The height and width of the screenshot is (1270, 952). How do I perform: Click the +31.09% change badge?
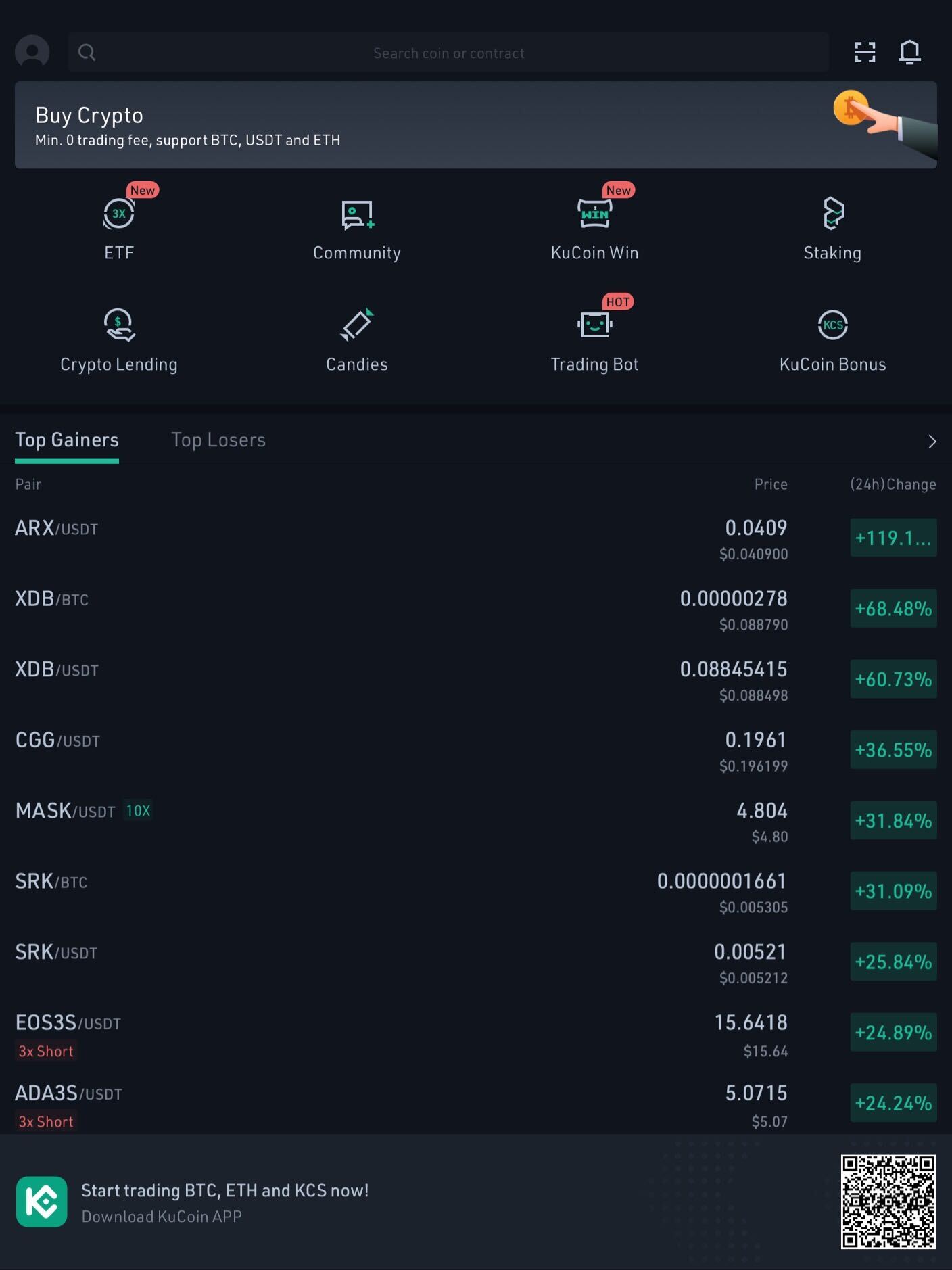pyautogui.click(x=893, y=891)
